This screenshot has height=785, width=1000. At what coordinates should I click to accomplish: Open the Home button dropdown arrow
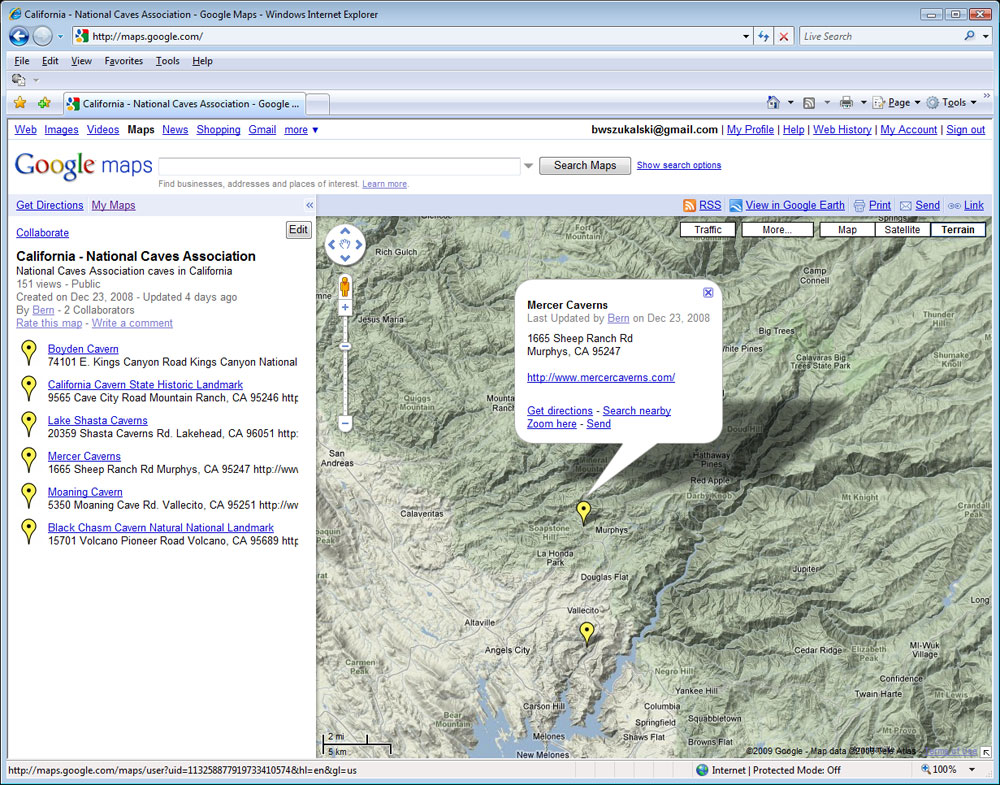pos(791,103)
